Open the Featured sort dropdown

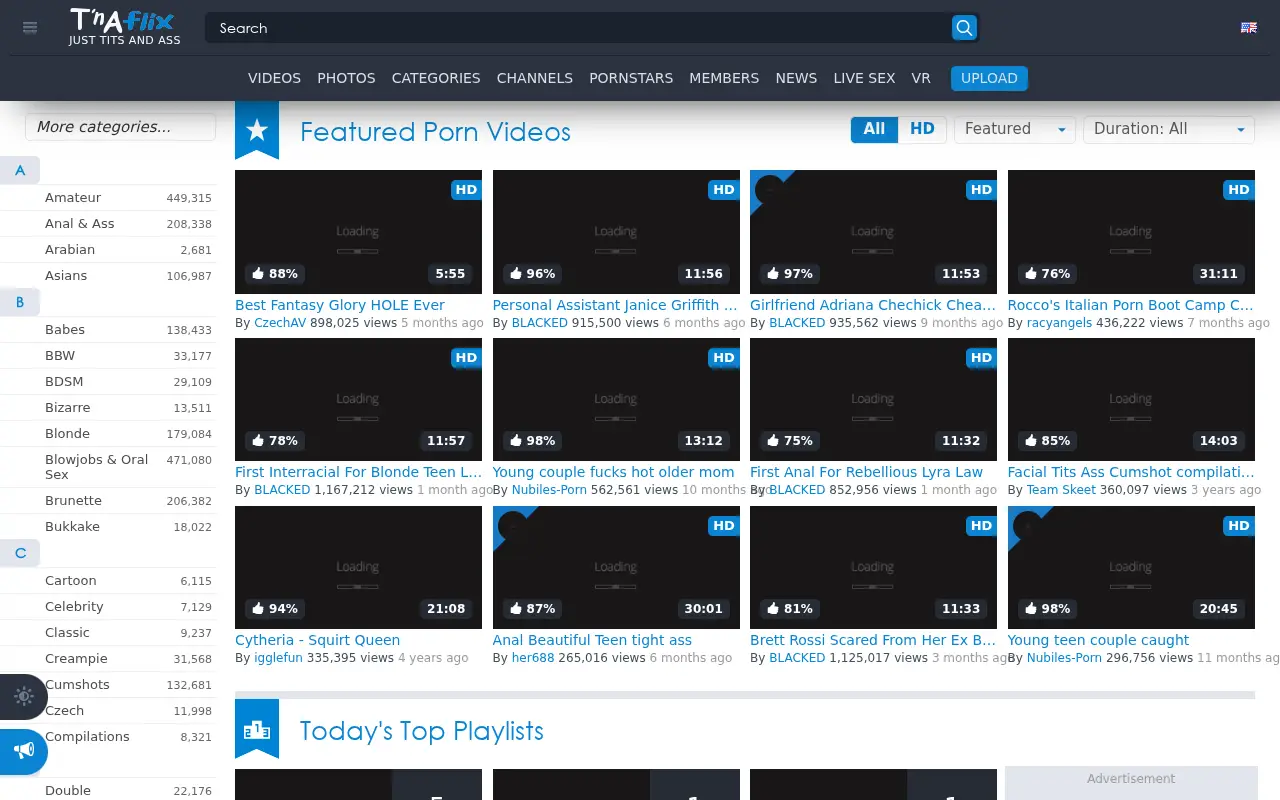(1014, 129)
